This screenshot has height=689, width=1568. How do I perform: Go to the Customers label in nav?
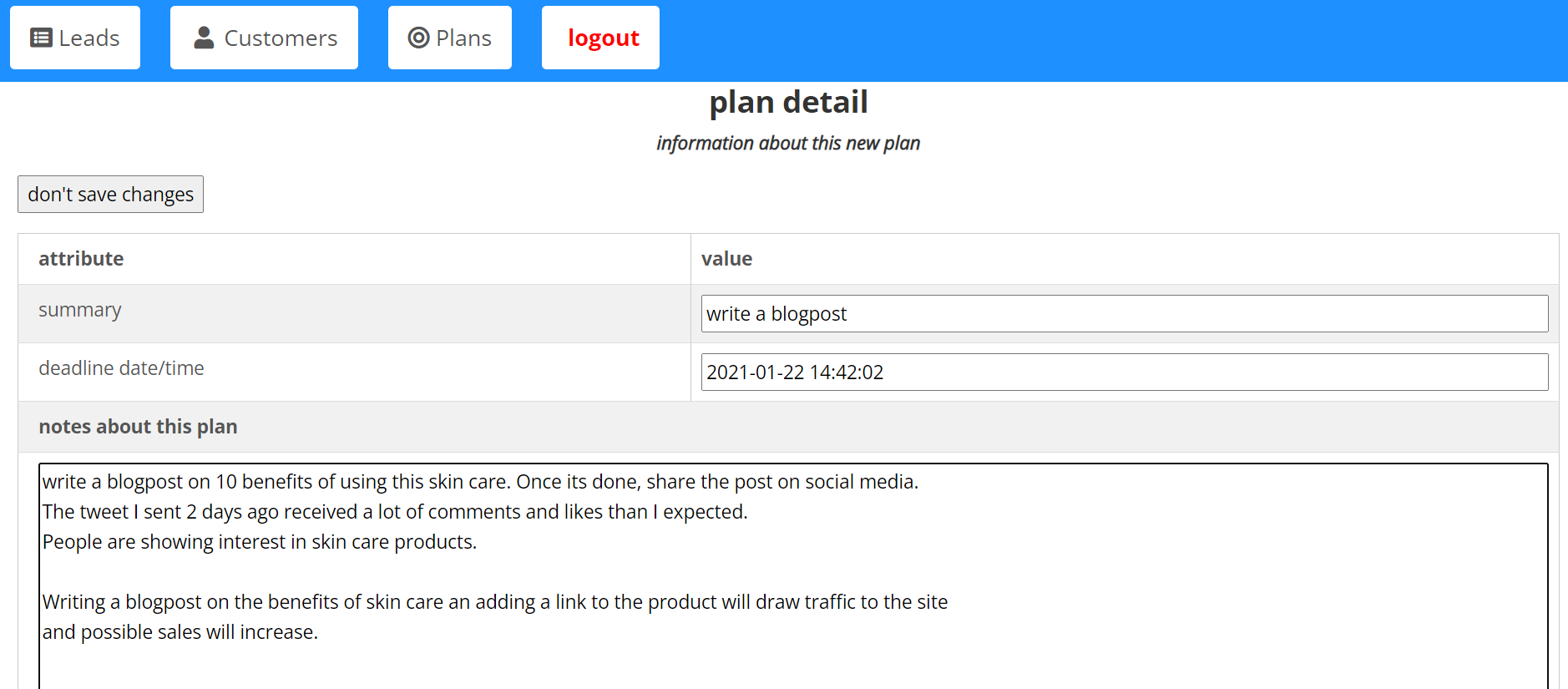[x=281, y=38]
